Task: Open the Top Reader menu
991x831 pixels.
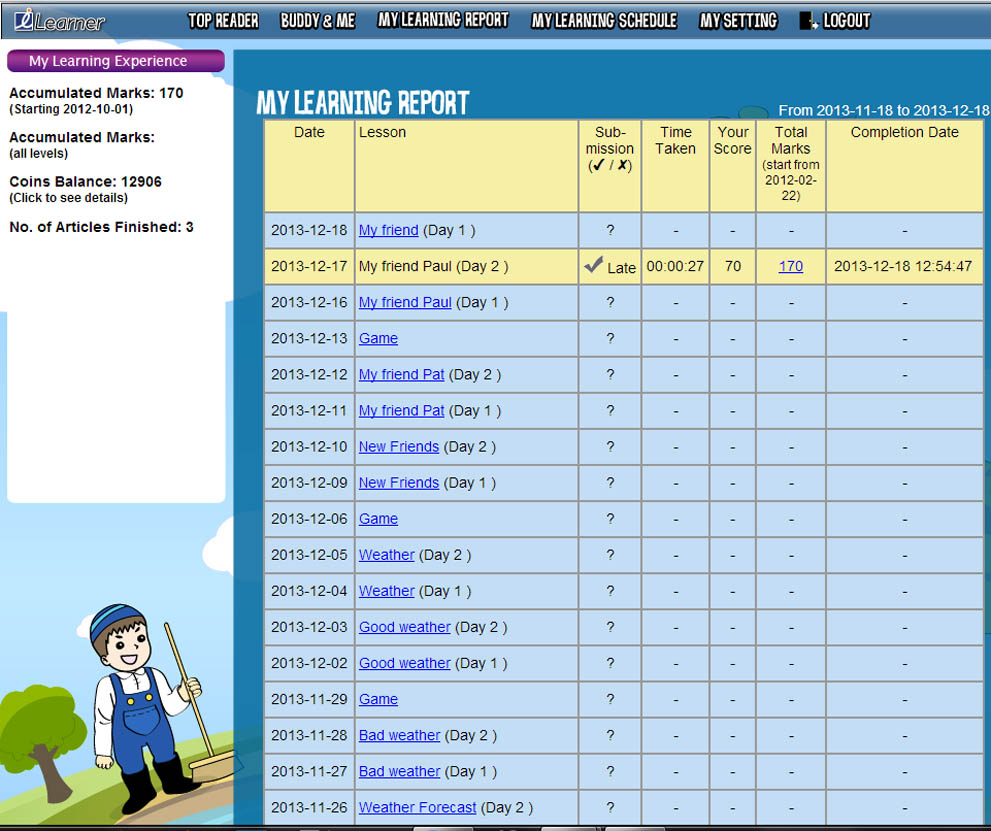Action: pos(223,21)
